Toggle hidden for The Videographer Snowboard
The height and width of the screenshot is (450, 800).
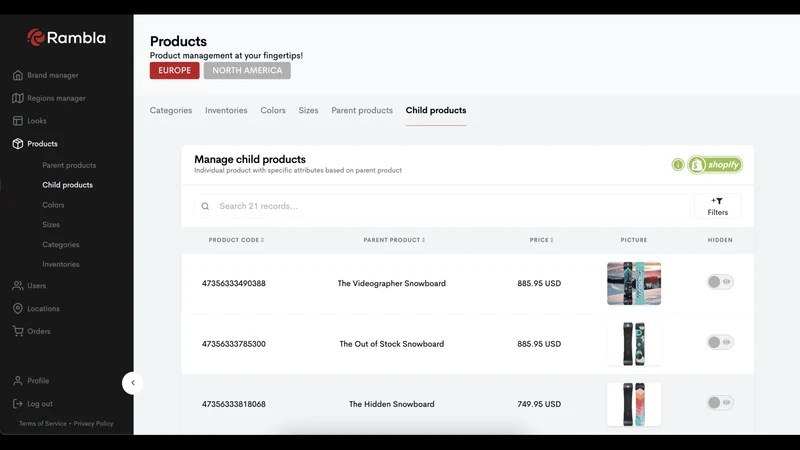pos(720,282)
